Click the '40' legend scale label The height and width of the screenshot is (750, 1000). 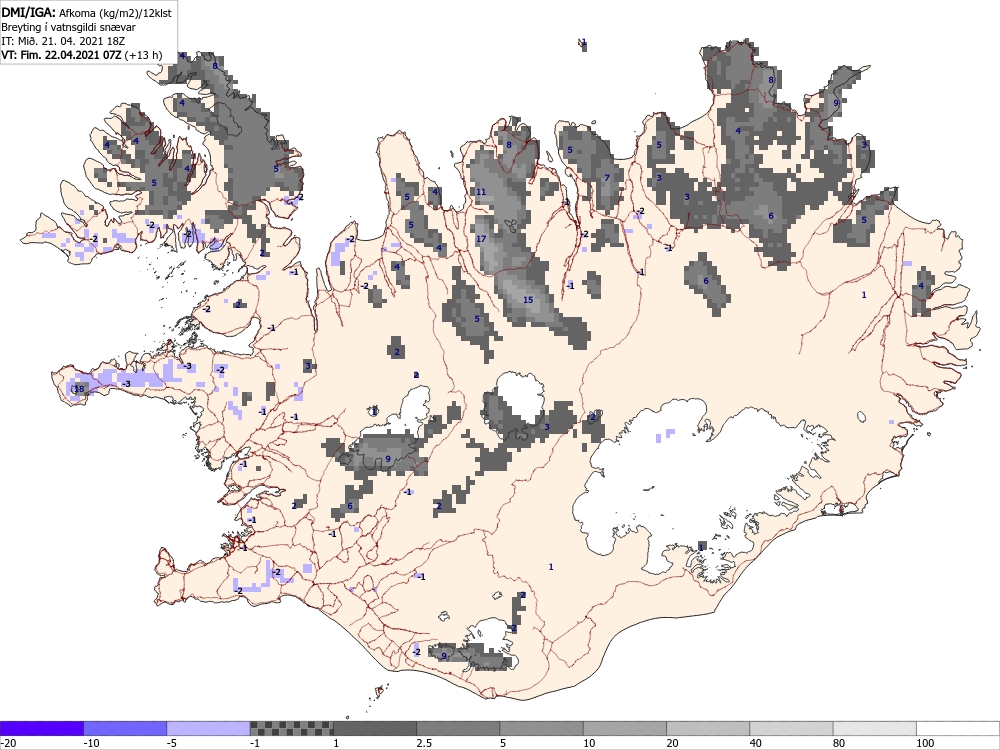tap(756, 743)
